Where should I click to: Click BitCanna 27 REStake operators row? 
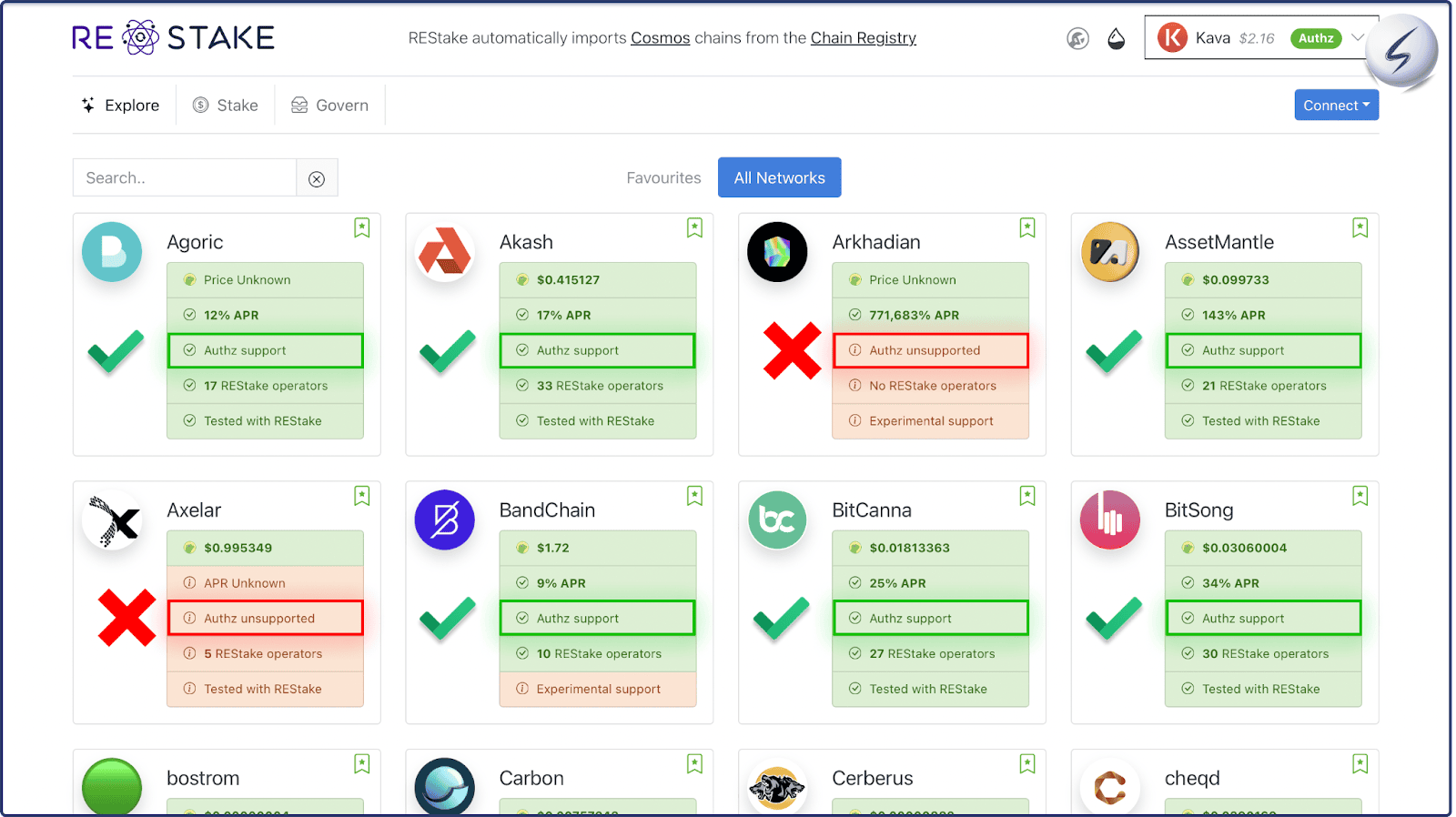tap(930, 653)
